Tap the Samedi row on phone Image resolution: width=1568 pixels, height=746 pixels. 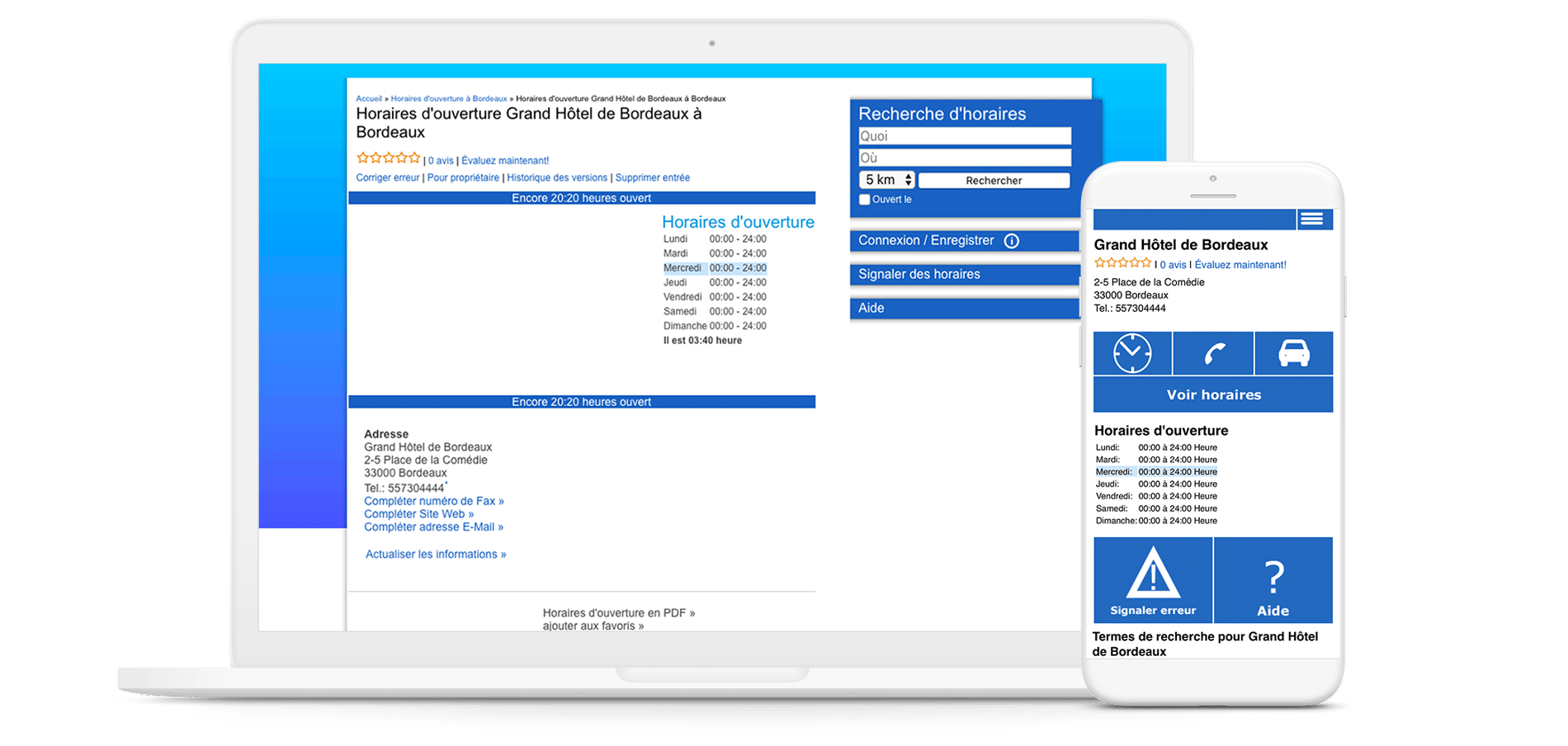tap(1156, 508)
